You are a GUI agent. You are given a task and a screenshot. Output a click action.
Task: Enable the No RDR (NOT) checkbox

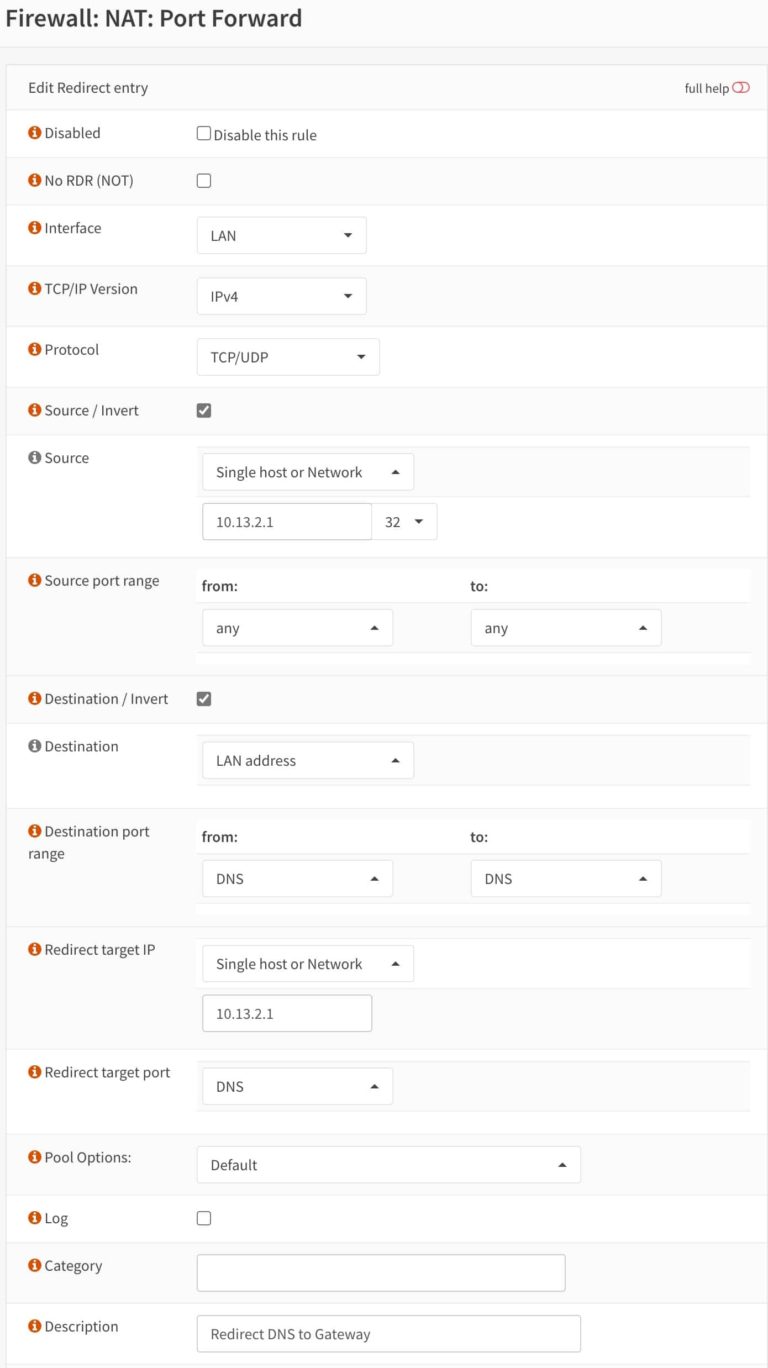[x=203, y=180]
